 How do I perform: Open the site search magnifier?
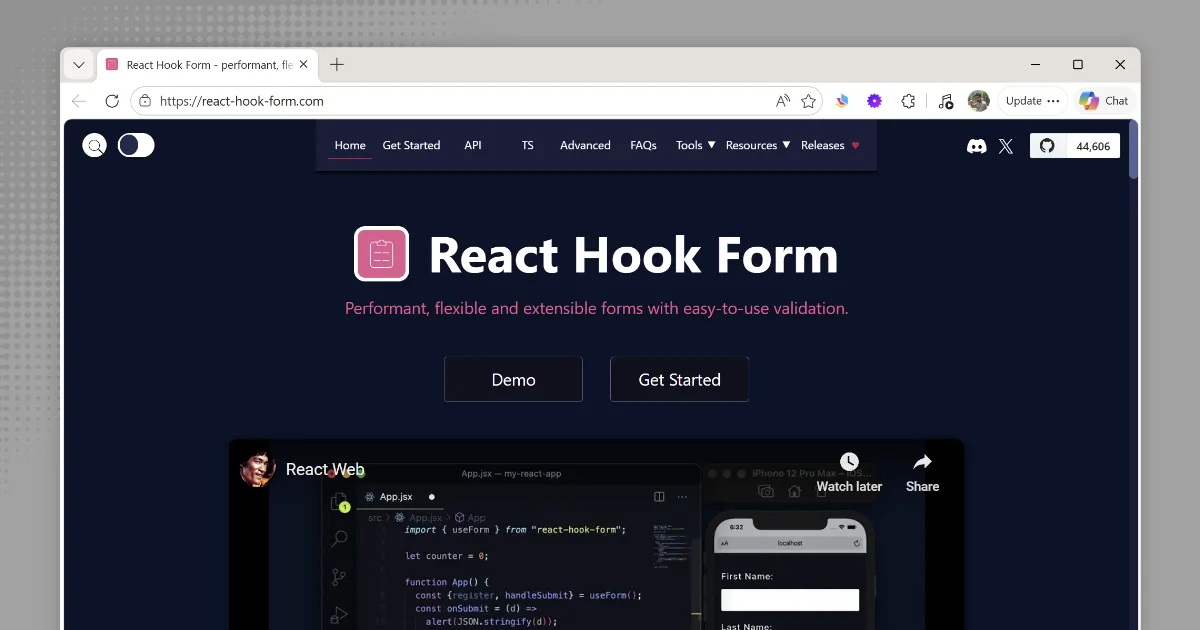(94, 145)
